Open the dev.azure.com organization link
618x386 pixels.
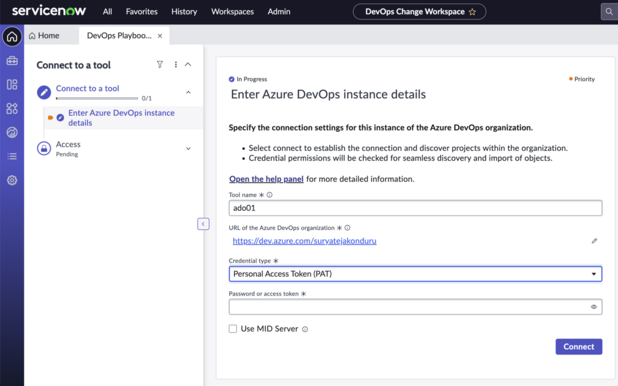point(304,241)
